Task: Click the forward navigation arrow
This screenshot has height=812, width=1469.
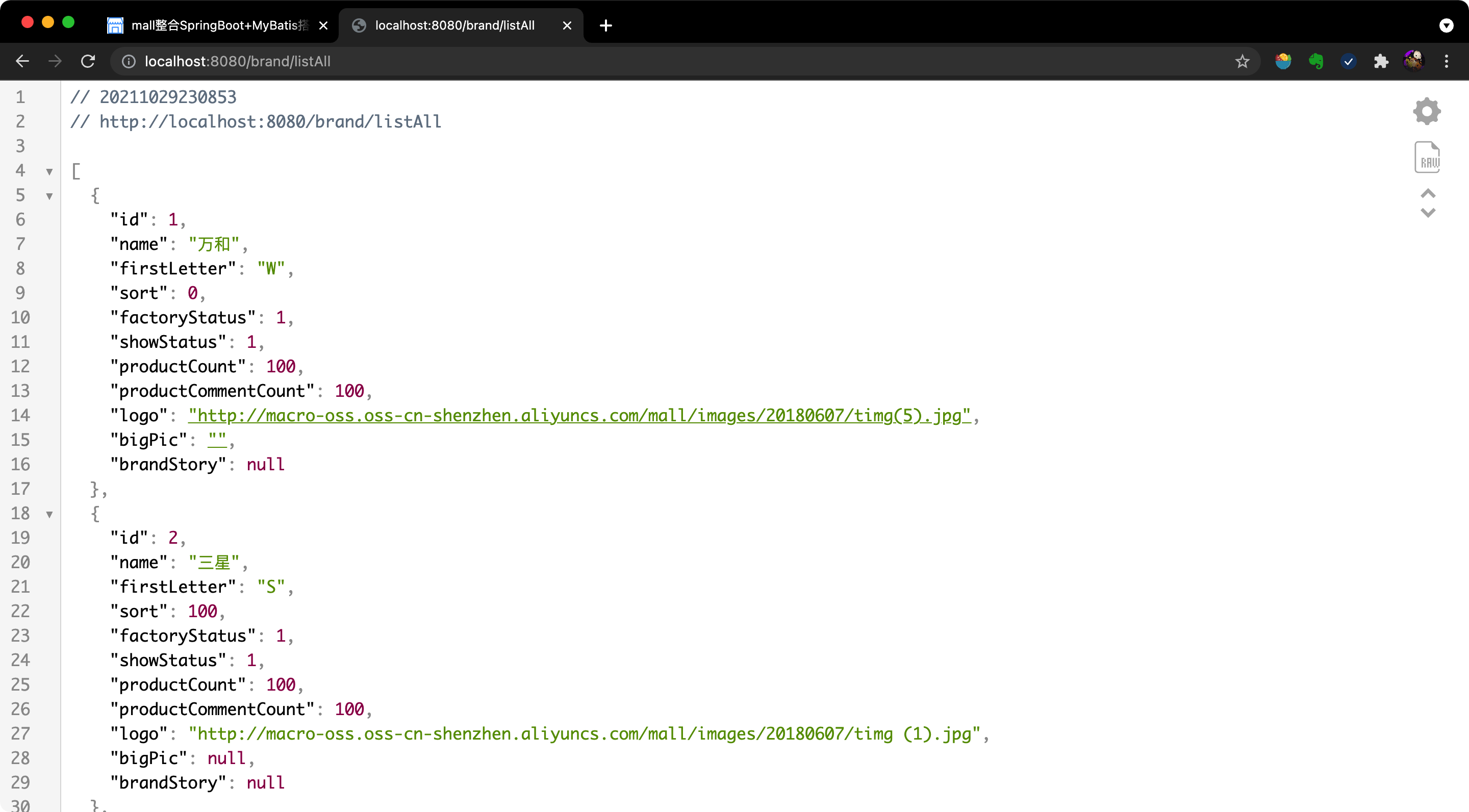Action: 55,61
